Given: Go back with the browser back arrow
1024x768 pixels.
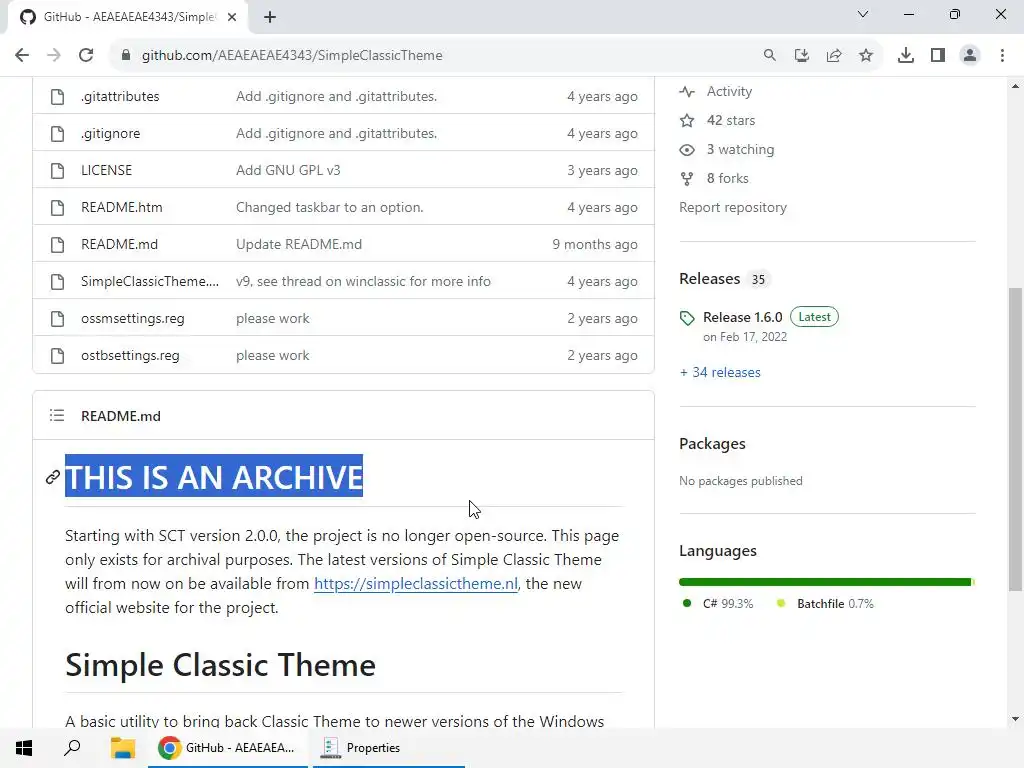Looking at the screenshot, I should coord(22,56).
